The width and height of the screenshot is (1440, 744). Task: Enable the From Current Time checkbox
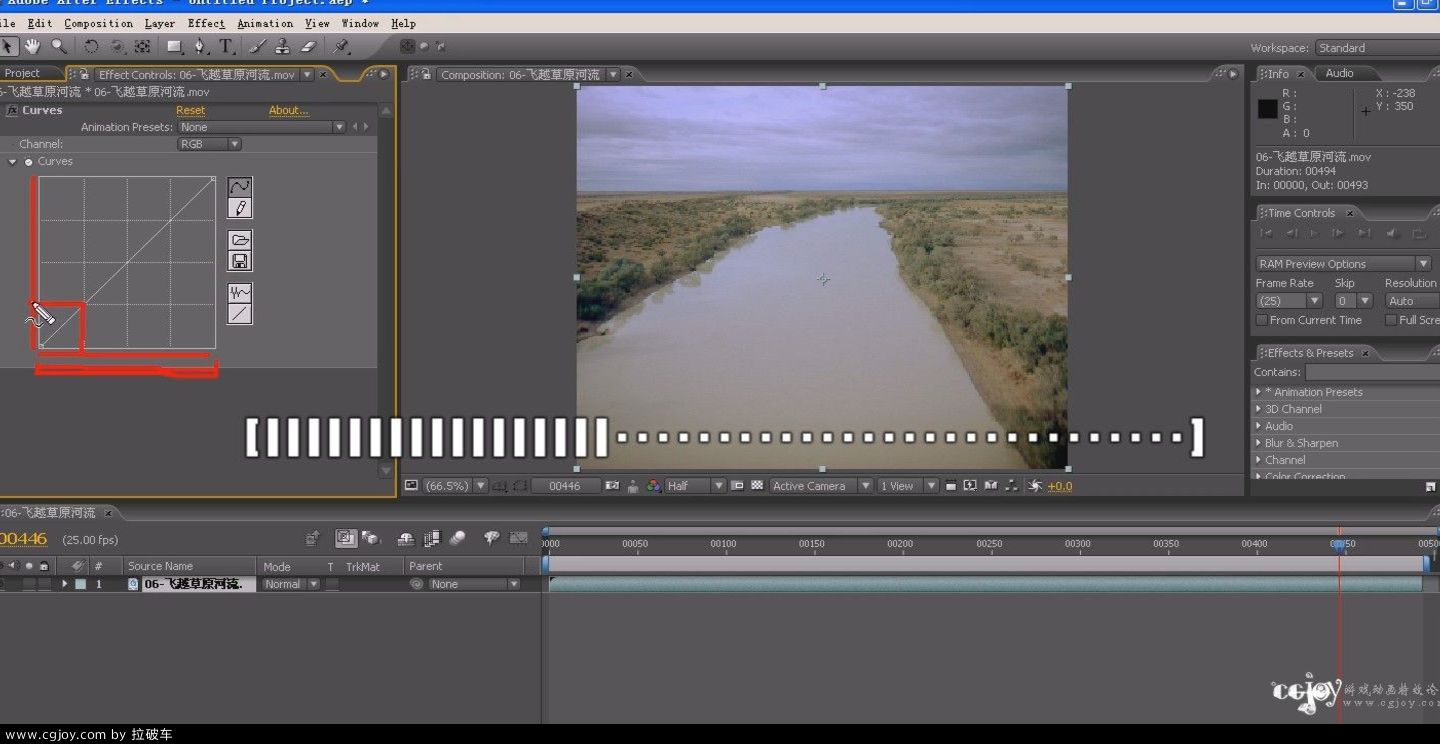(x=1262, y=320)
